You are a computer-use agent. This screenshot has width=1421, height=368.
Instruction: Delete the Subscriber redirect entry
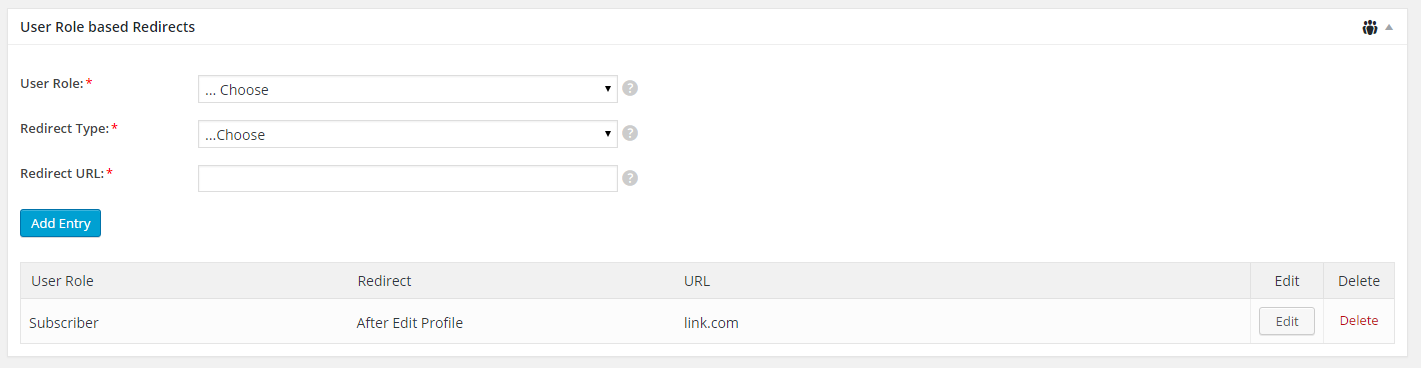pyautogui.click(x=1359, y=321)
